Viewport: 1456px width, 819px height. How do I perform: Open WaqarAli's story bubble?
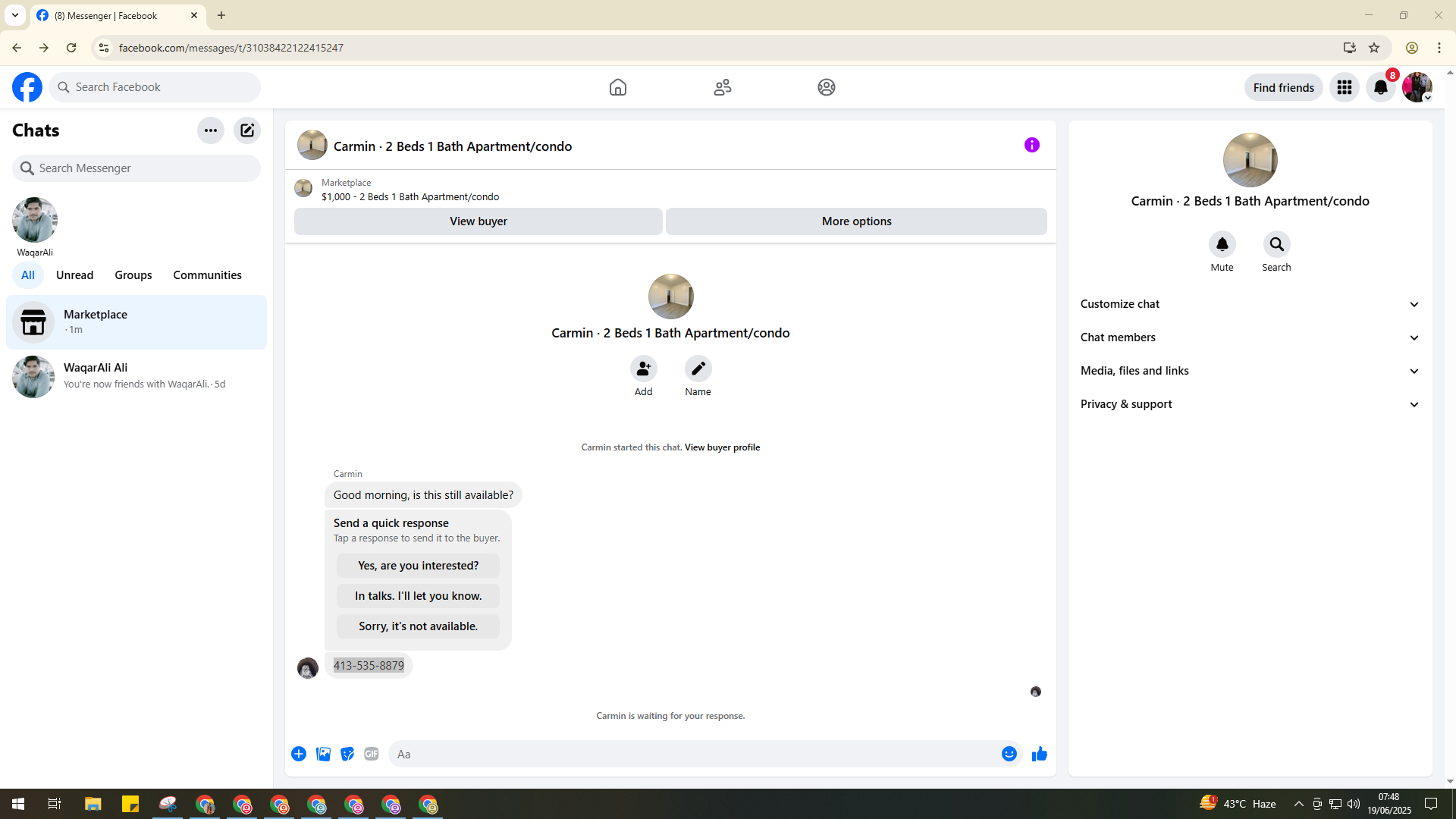point(35,227)
